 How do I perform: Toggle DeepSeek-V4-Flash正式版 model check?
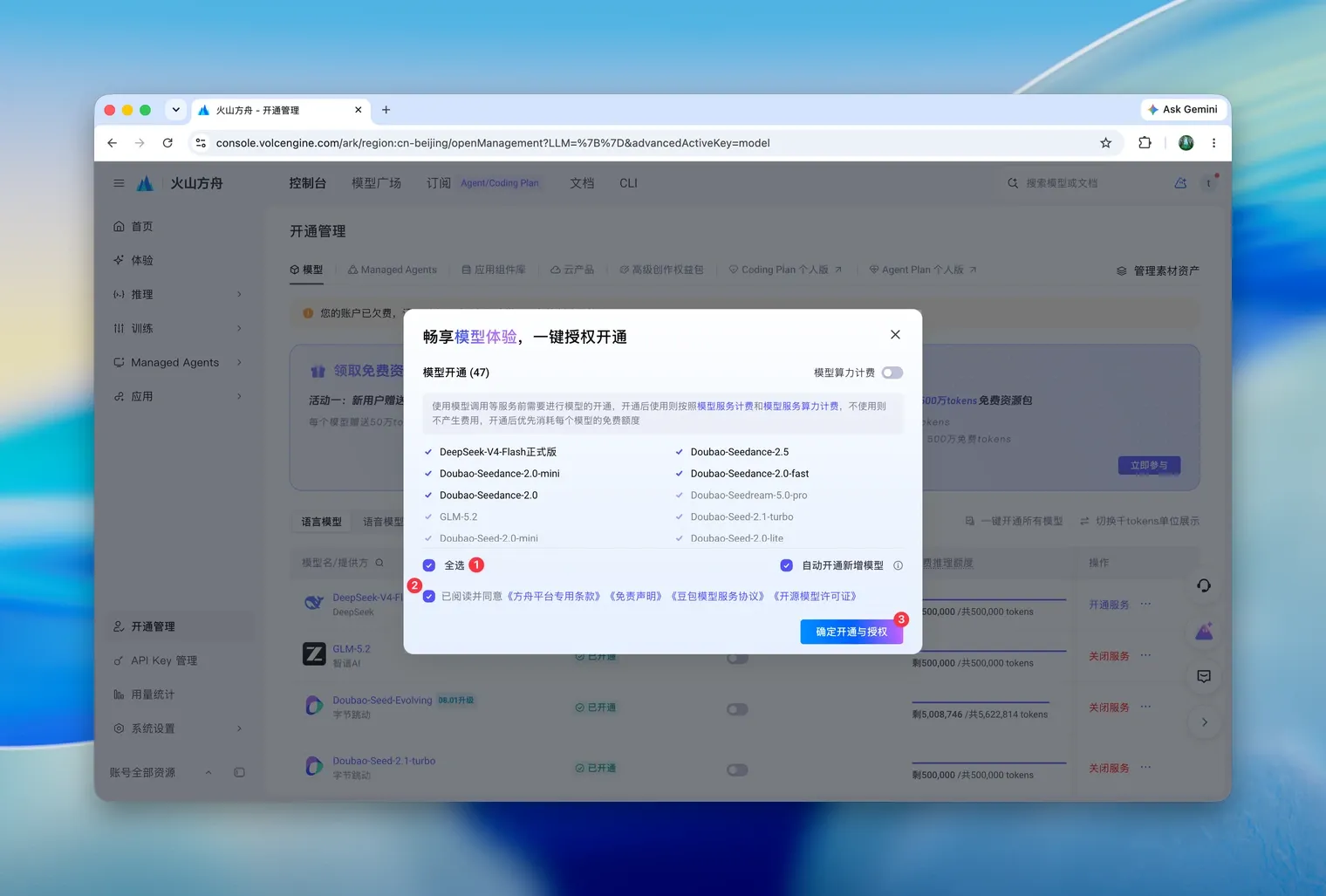(x=428, y=452)
